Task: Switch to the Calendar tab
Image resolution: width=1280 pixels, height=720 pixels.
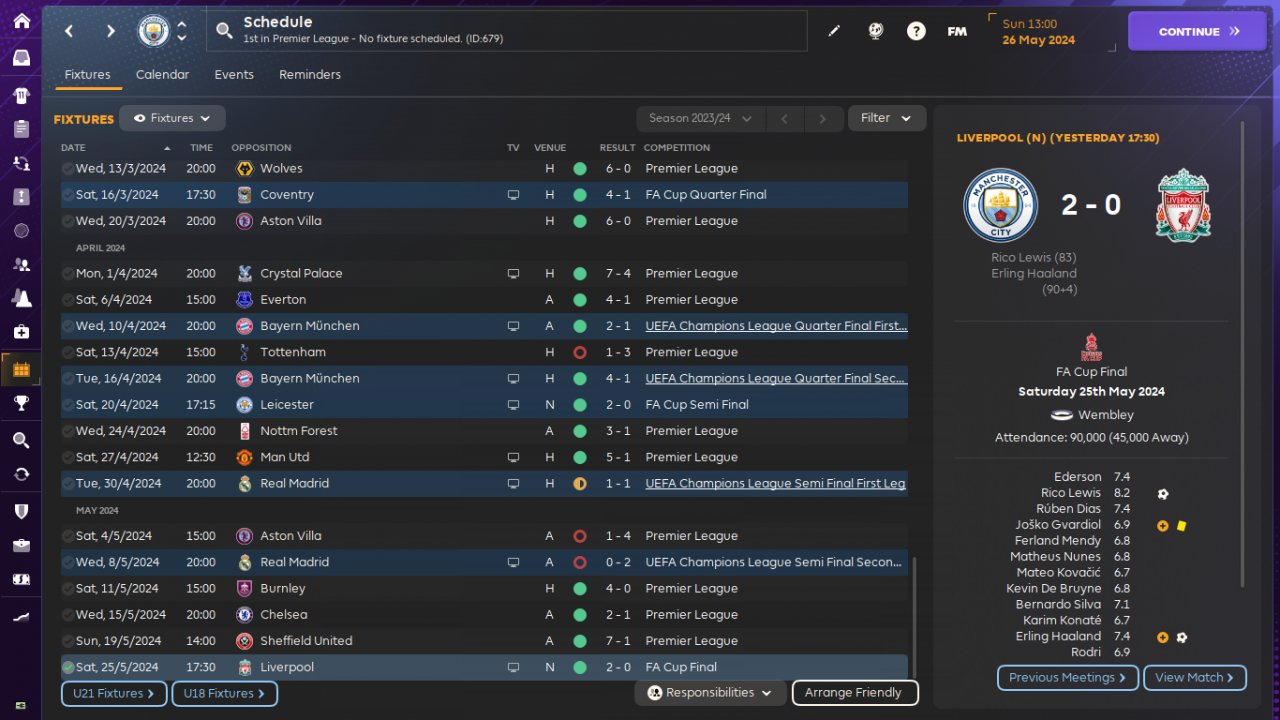Action: [162, 75]
